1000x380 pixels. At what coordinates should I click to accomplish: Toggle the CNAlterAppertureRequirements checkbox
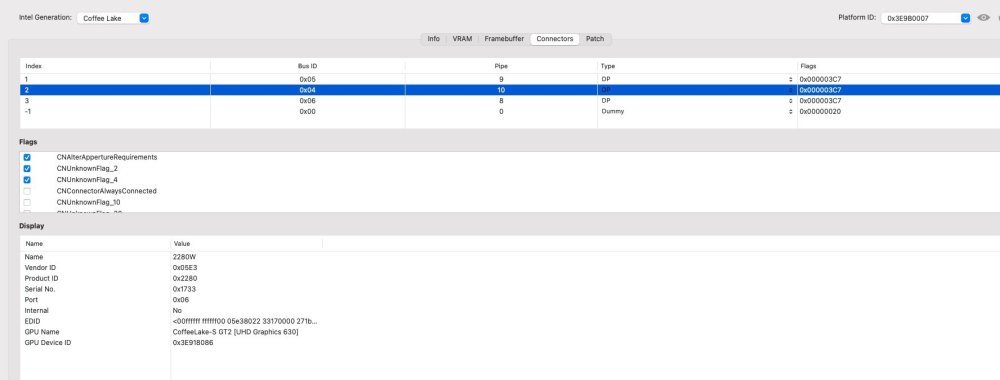(27, 157)
